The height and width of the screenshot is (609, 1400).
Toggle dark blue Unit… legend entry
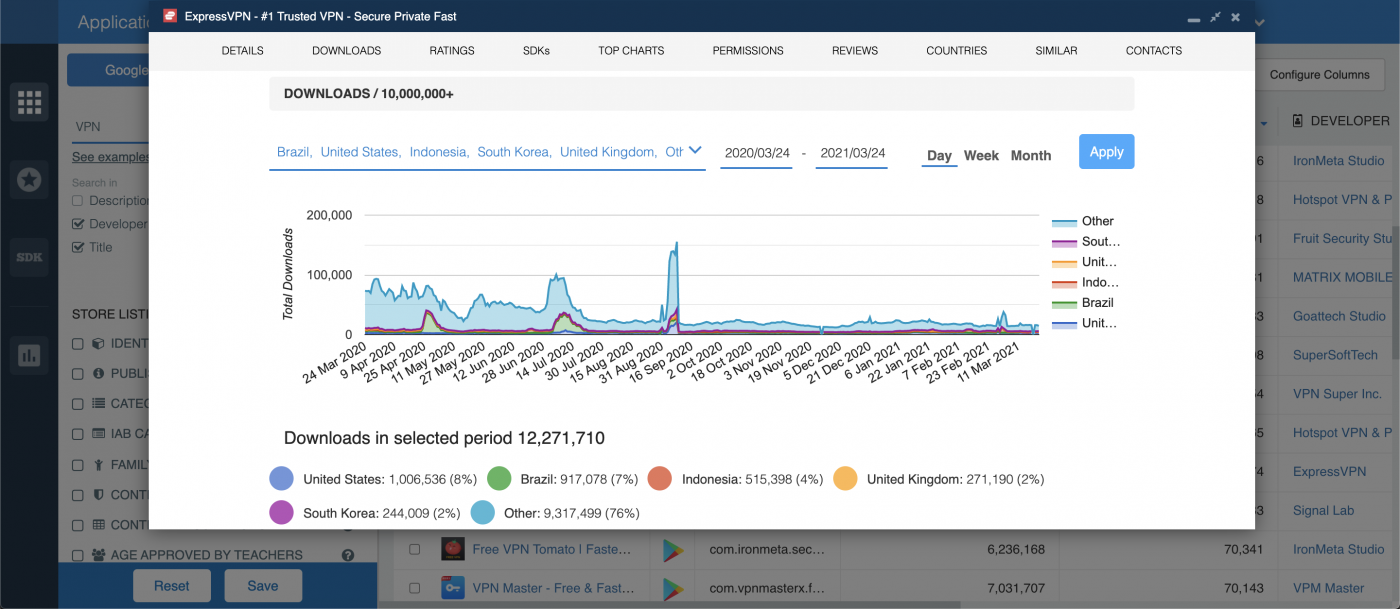(1086, 323)
